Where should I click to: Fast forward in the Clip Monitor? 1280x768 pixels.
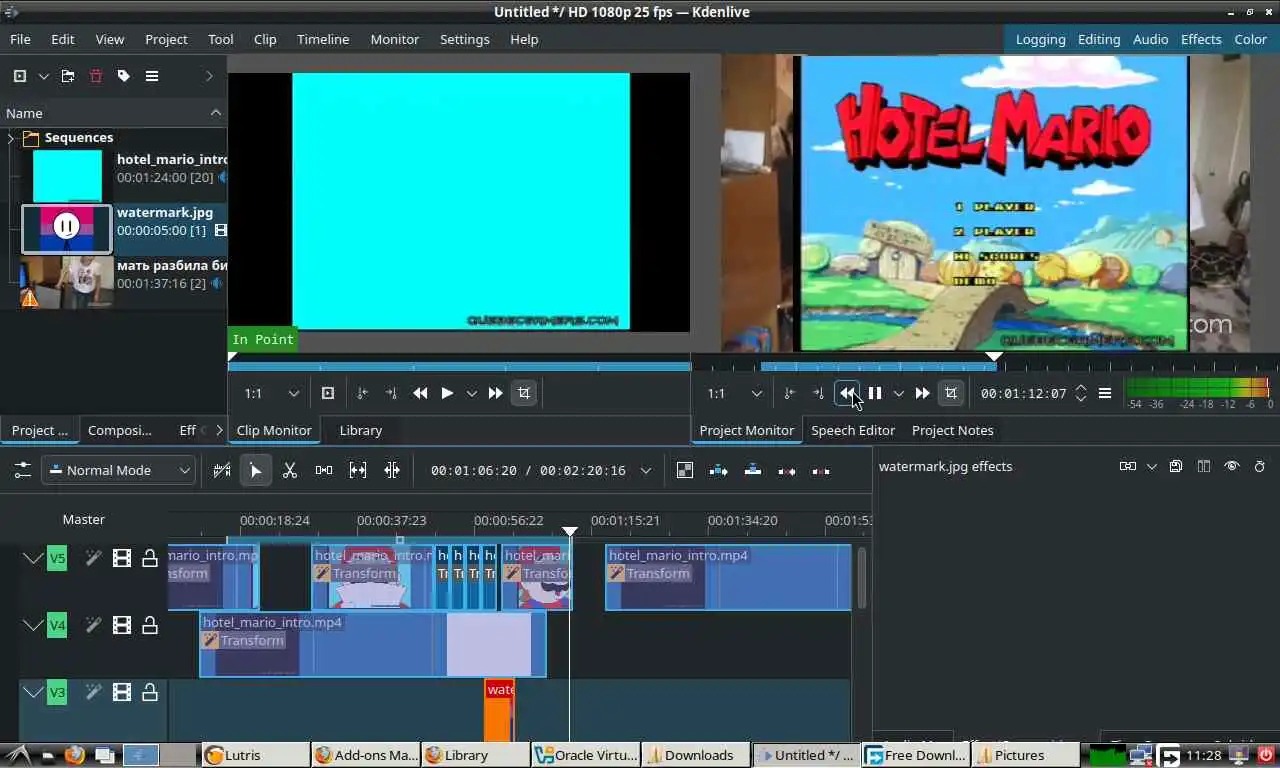[495, 393]
